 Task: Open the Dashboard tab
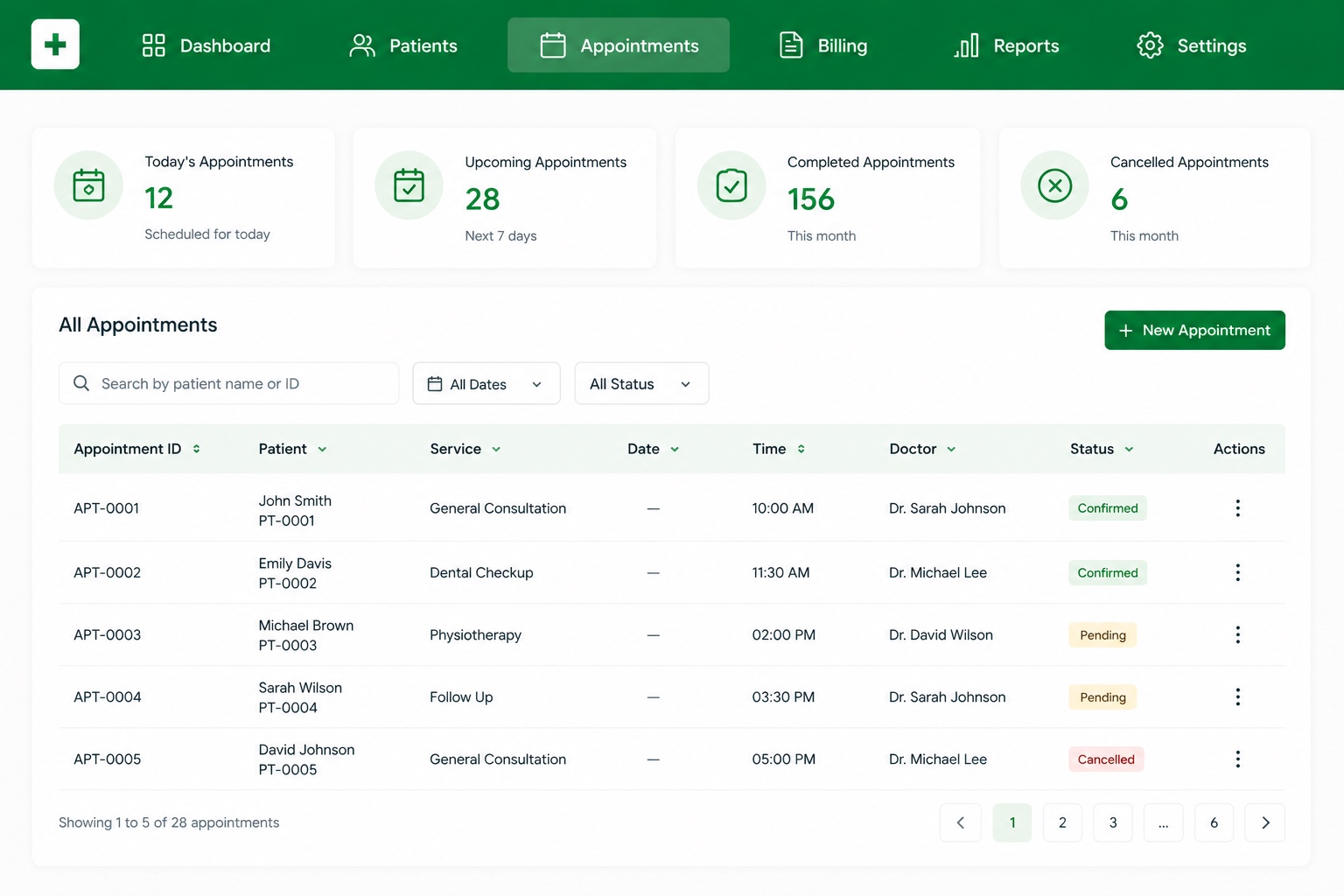click(206, 45)
